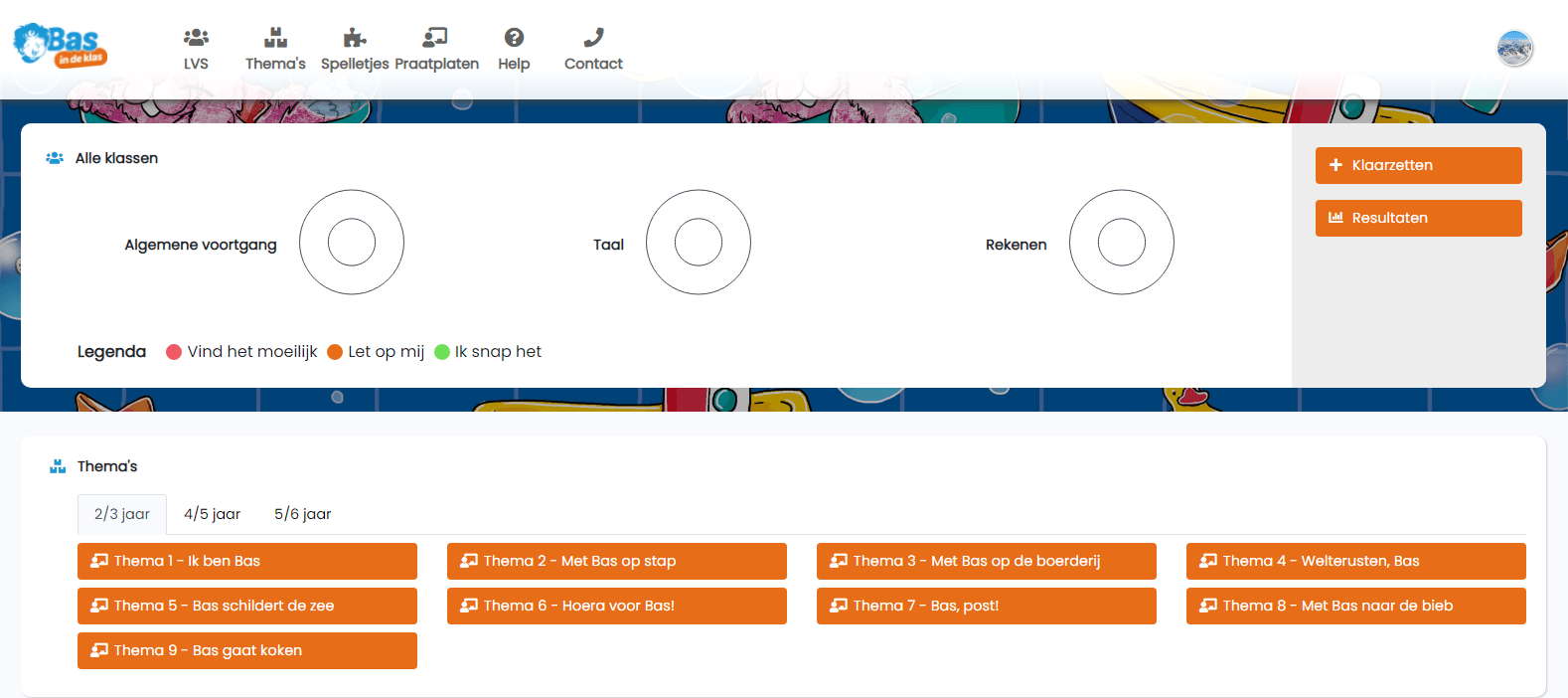Click the Alle klassen group icon
The width and height of the screenshot is (1568, 698).
tap(55, 158)
